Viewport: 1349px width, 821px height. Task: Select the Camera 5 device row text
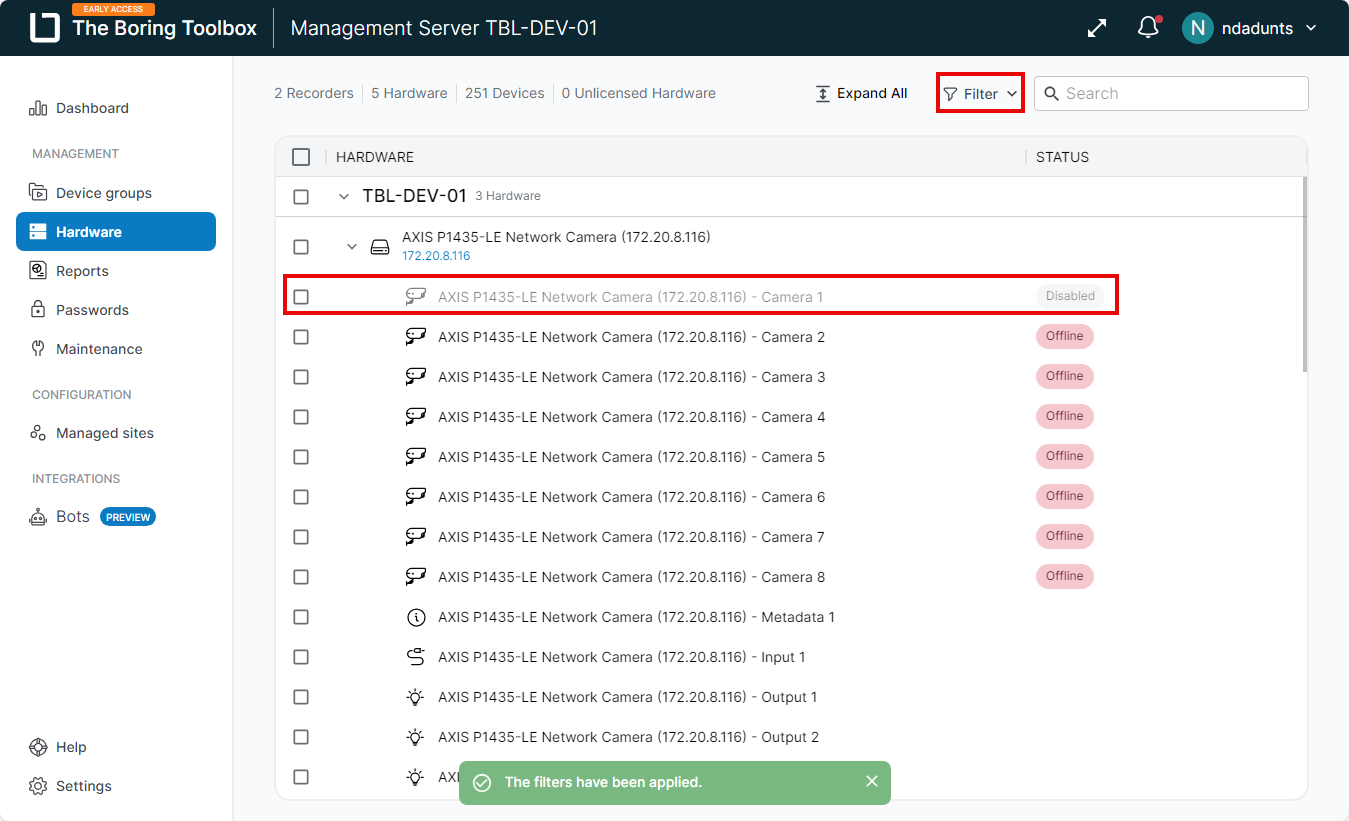[x=632, y=457]
